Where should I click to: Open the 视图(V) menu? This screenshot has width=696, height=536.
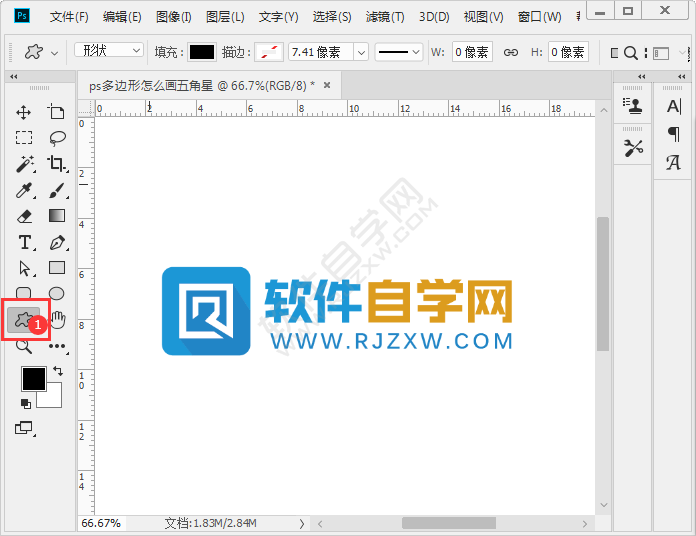[483, 17]
